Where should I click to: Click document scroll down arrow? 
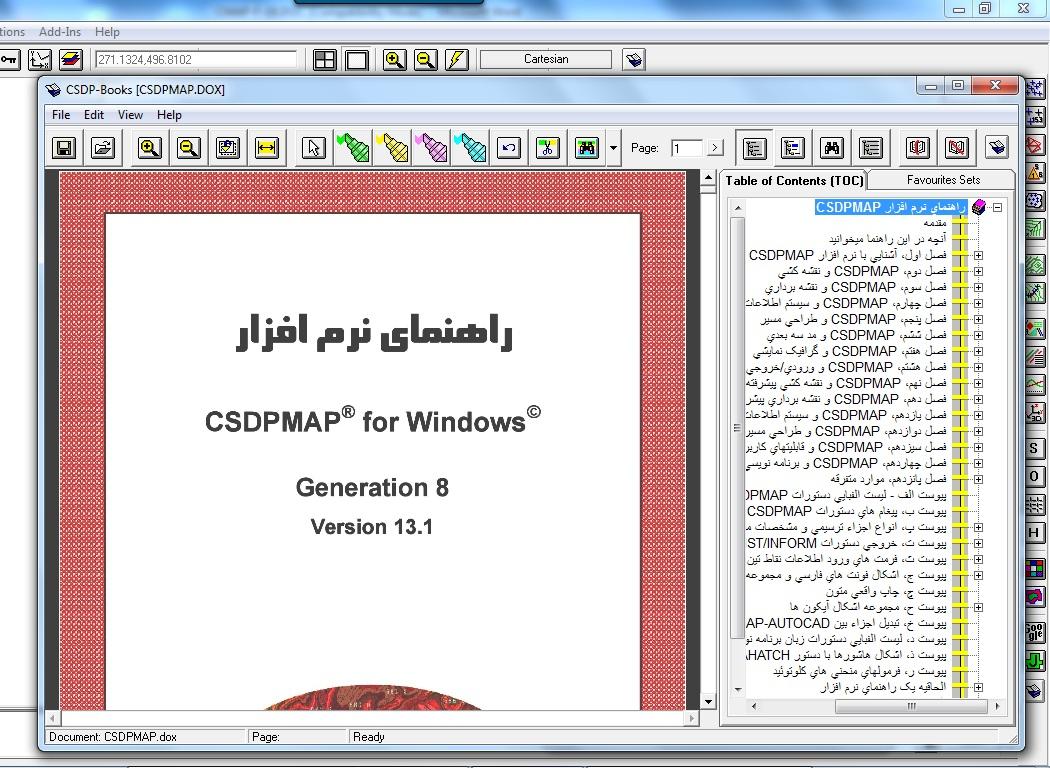point(708,702)
